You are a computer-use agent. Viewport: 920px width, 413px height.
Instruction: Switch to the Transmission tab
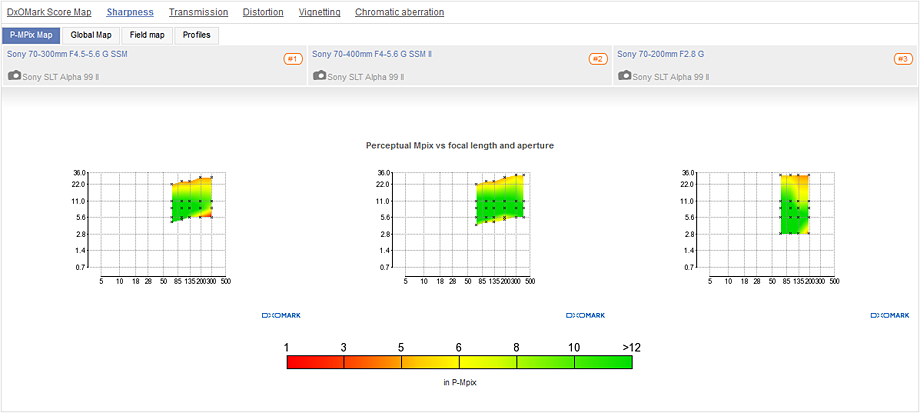pyautogui.click(x=198, y=12)
